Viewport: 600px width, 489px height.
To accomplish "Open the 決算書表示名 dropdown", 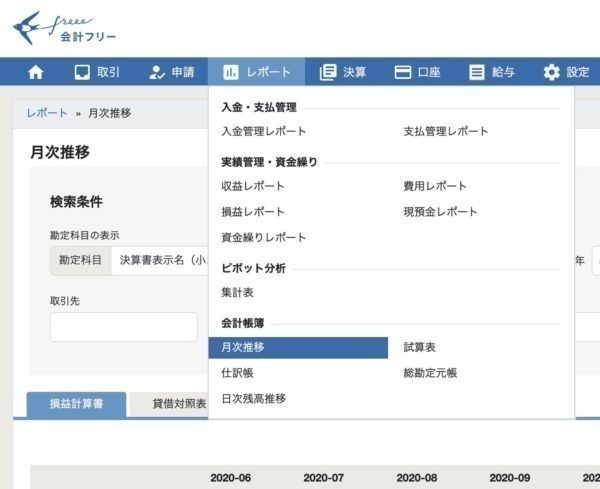I will pyautogui.click(x=160, y=260).
